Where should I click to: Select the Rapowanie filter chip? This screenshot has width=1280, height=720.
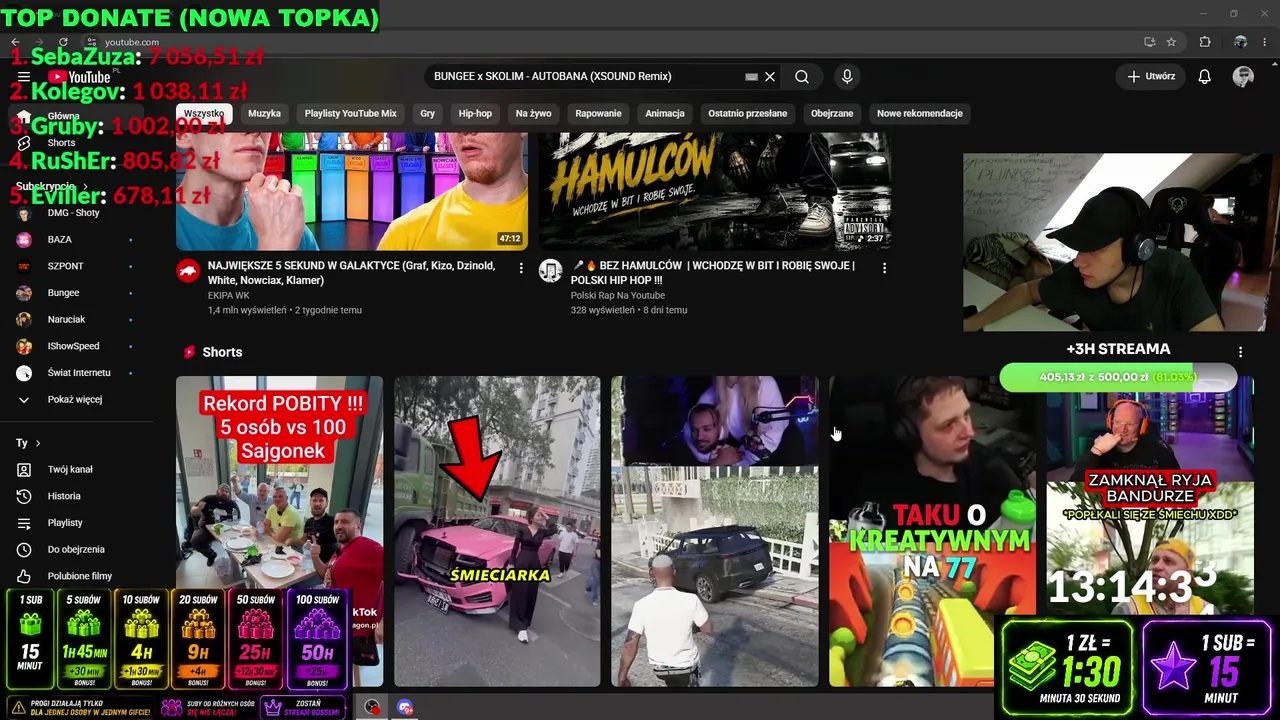click(598, 114)
